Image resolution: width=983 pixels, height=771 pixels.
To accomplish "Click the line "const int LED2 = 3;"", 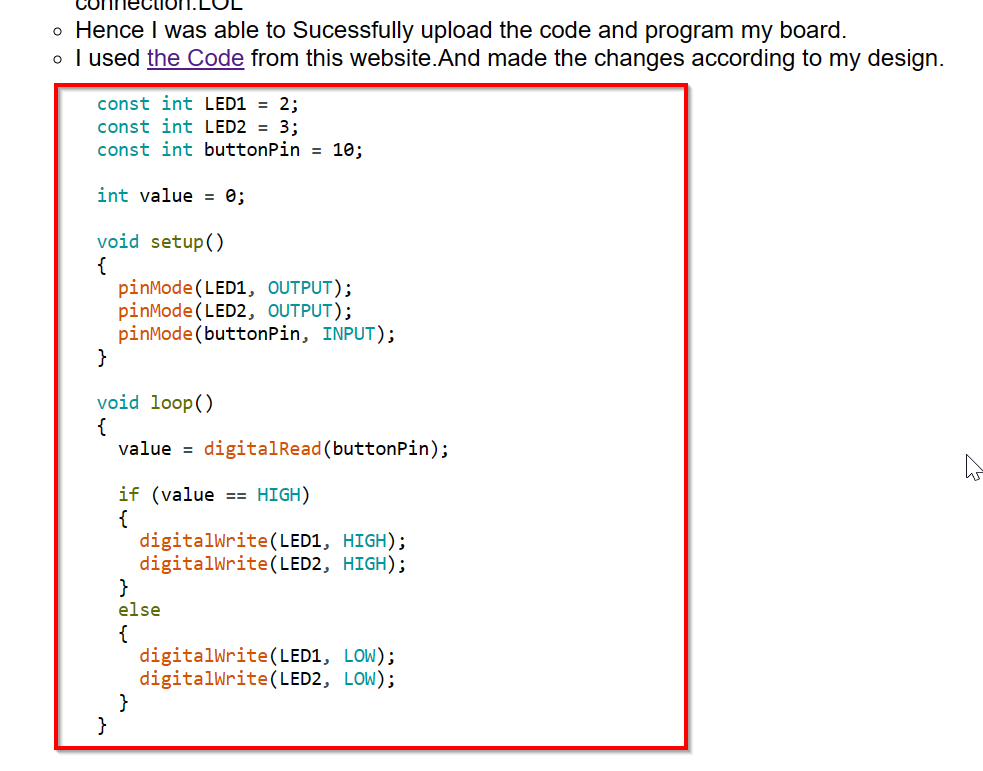I will point(197,127).
